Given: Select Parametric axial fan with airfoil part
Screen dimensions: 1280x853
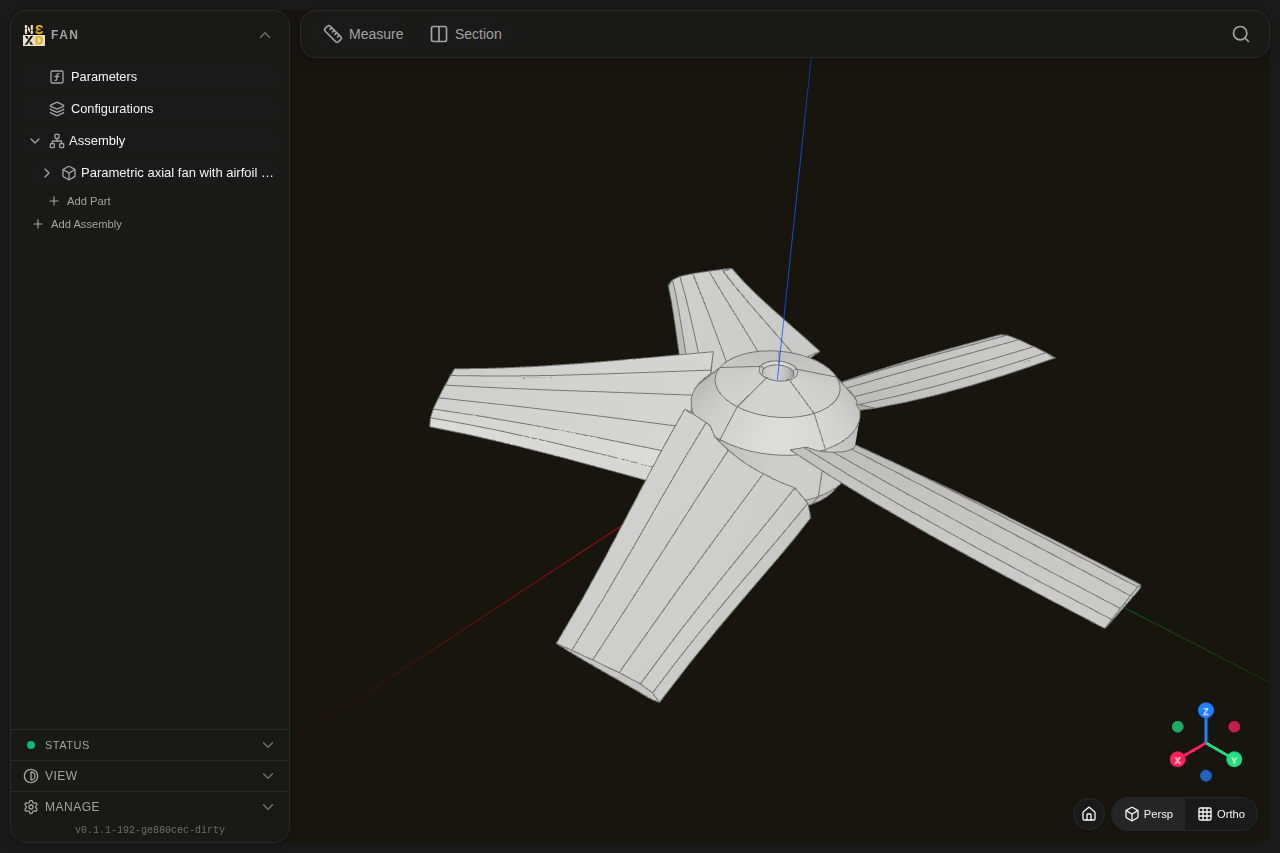Looking at the screenshot, I should [x=177, y=173].
